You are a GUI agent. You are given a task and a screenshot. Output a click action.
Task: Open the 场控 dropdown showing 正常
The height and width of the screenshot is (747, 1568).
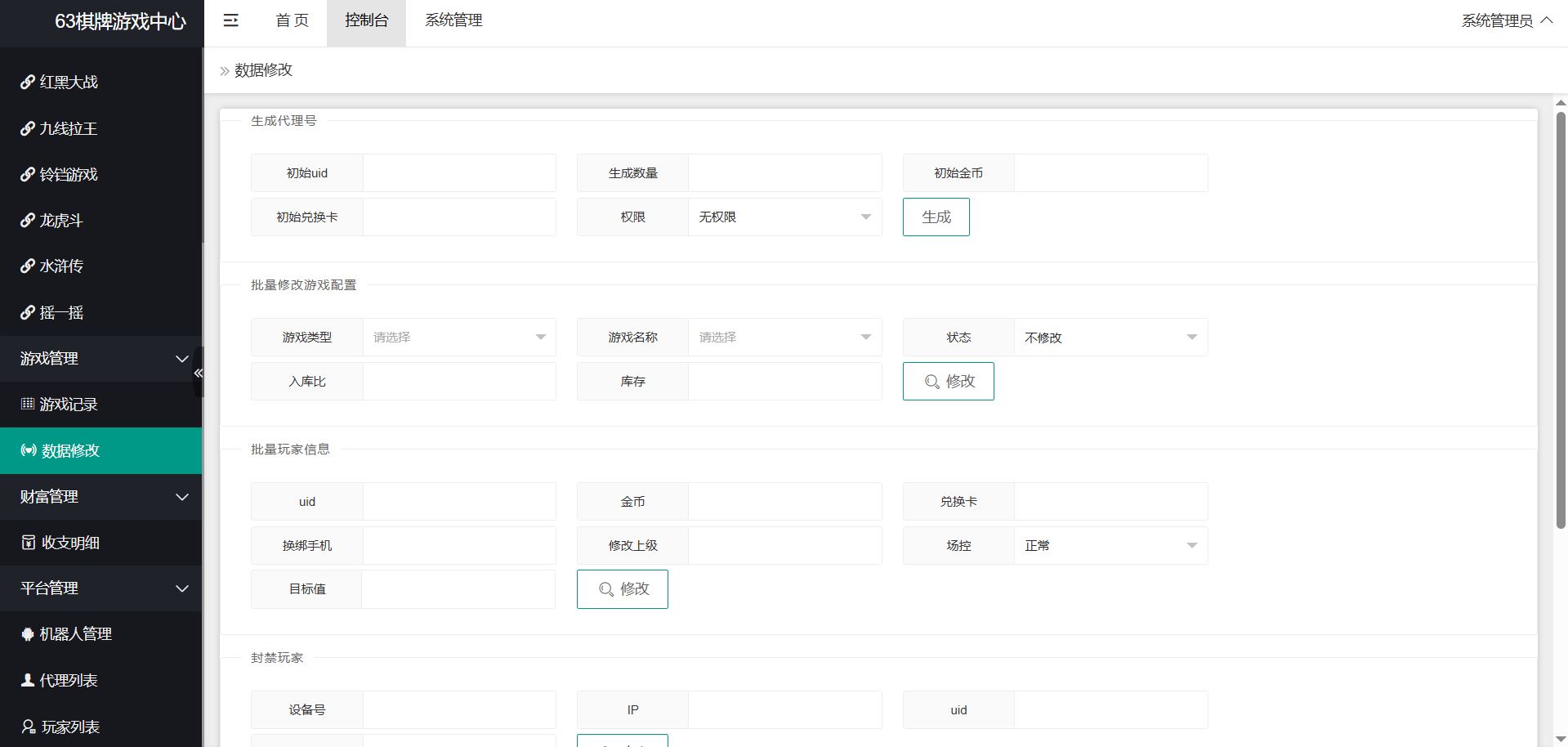pos(1110,546)
